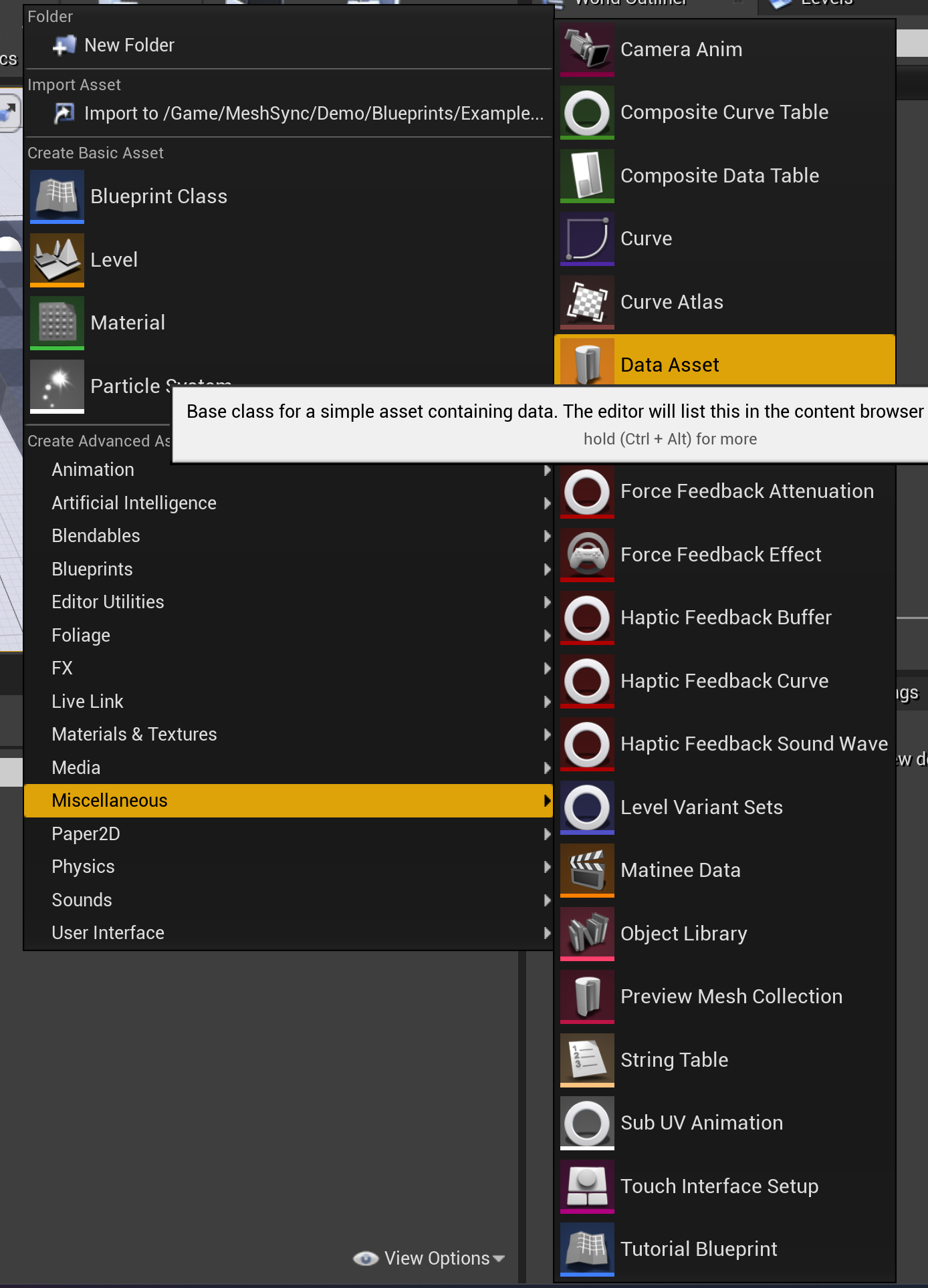Import asset to /Game/MeshSync/Demo/Blueprints path
The width and height of the screenshot is (928, 1288).
(x=313, y=114)
